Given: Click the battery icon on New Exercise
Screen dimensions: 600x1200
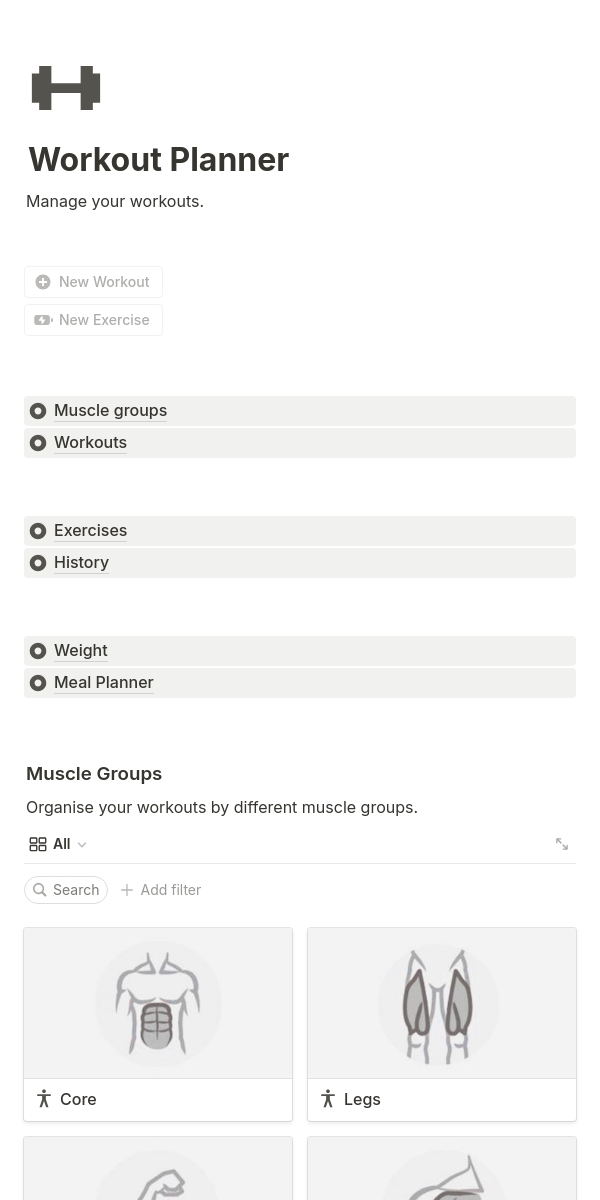Looking at the screenshot, I should point(43,320).
